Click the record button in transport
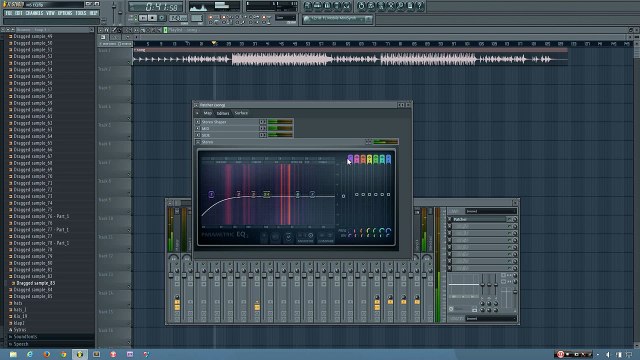 pos(162,18)
